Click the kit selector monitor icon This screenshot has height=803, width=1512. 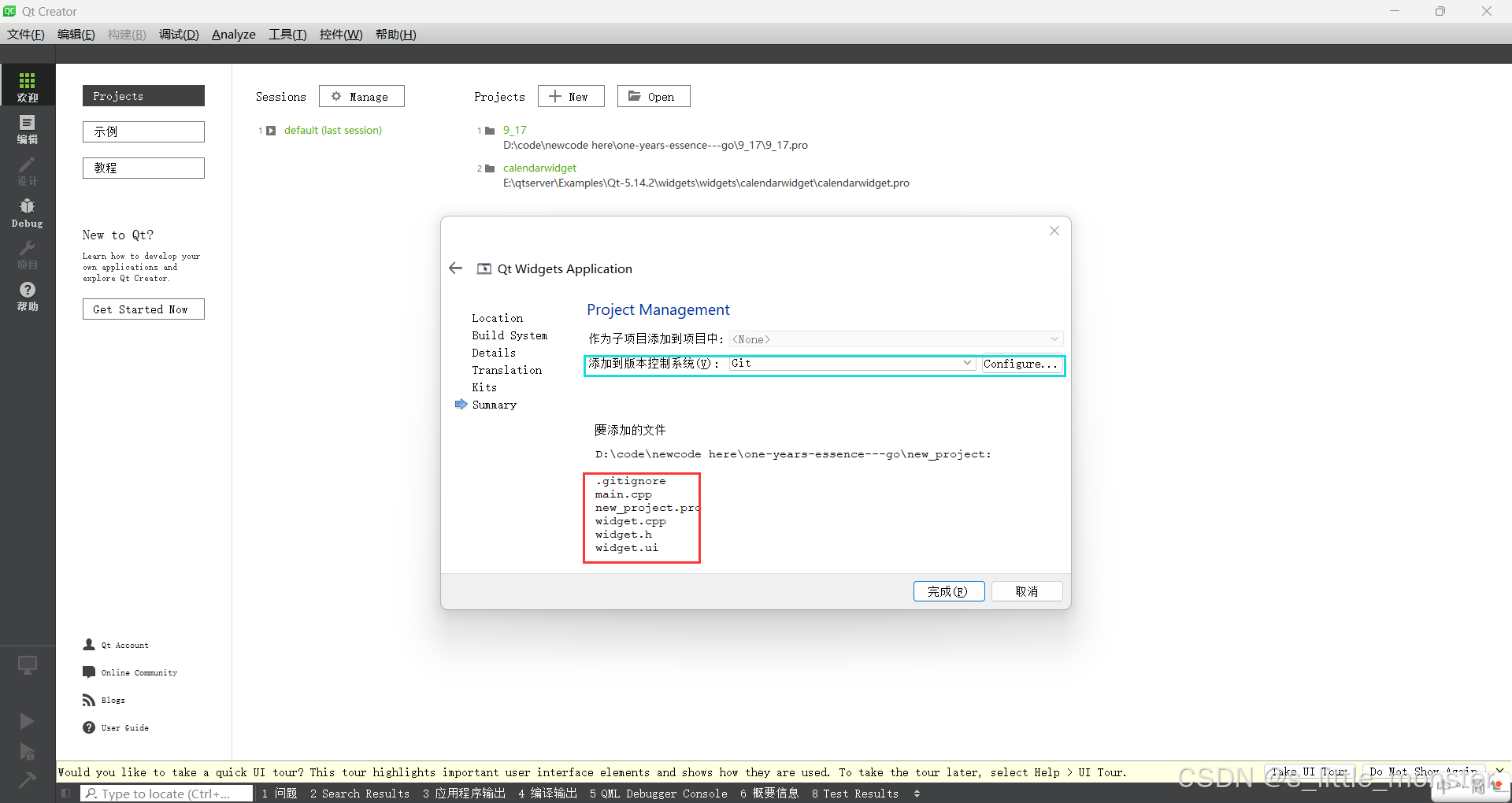(28, 665)
